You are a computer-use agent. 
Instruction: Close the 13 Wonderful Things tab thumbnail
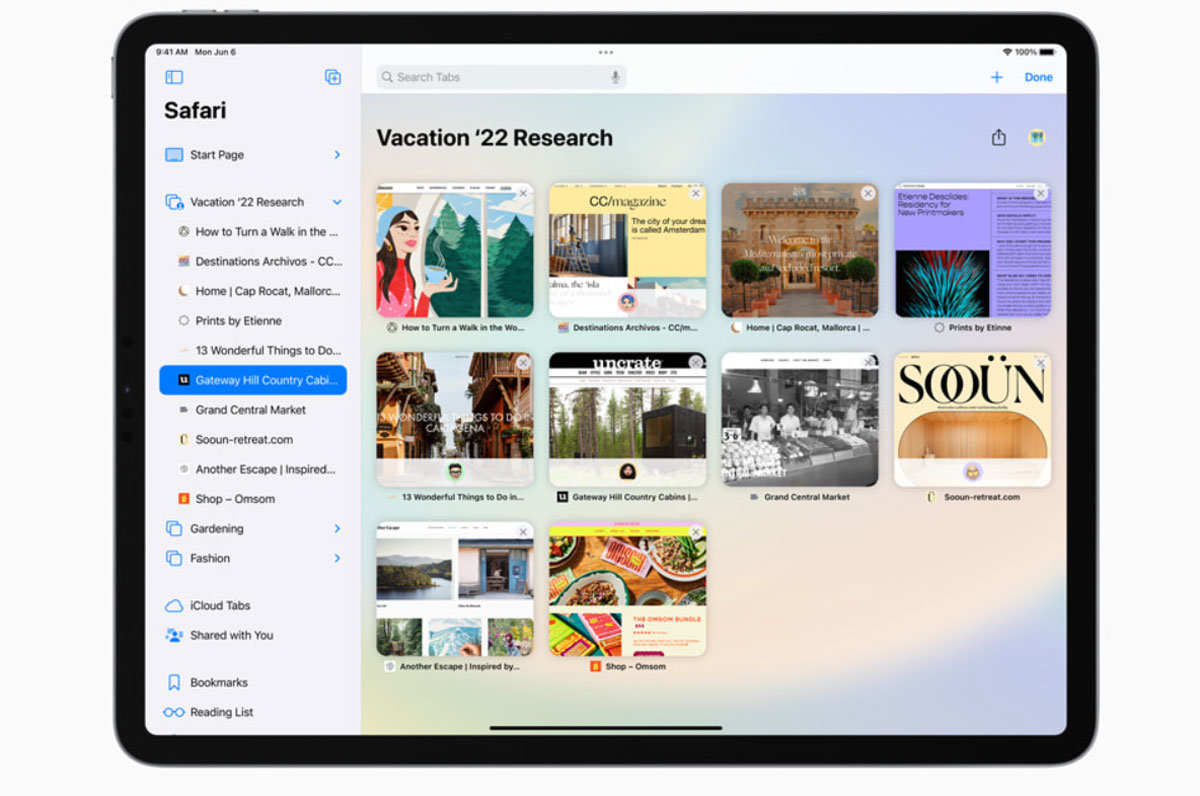click(523, 362)
